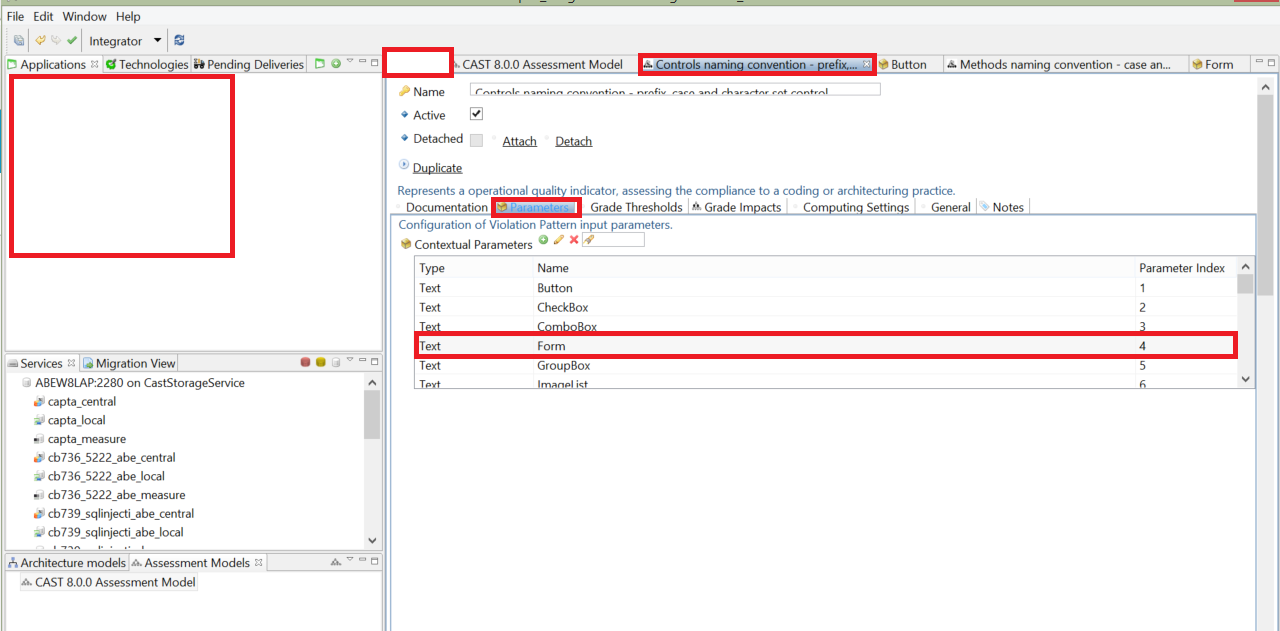Open the CAST 8.0.0 Assessment Model editor tab

tap(542, 64)
